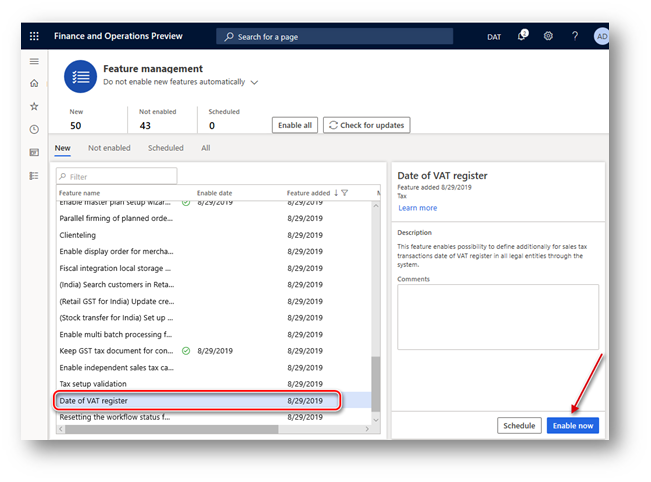This screenshot has height=482, width=651.
Task: Go to Home in the sidebar
Action: [34, 83]
